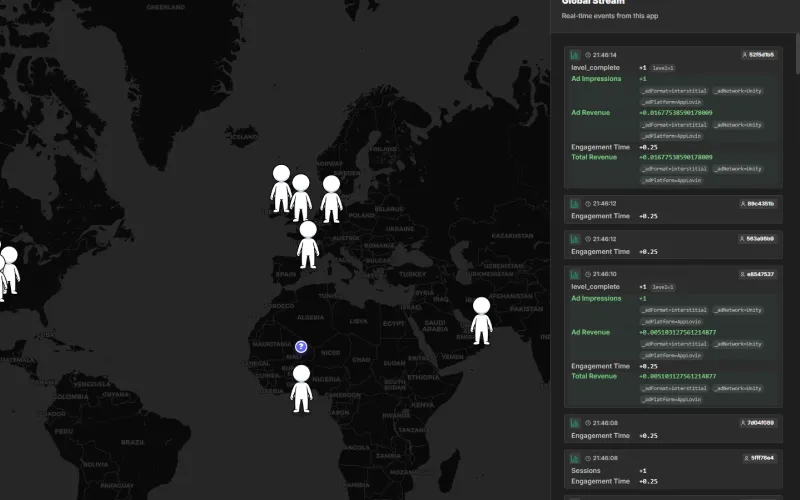Open user badge 52f5df65 on the 21:46:14 event
800x500 pixels.
point(758,55)
